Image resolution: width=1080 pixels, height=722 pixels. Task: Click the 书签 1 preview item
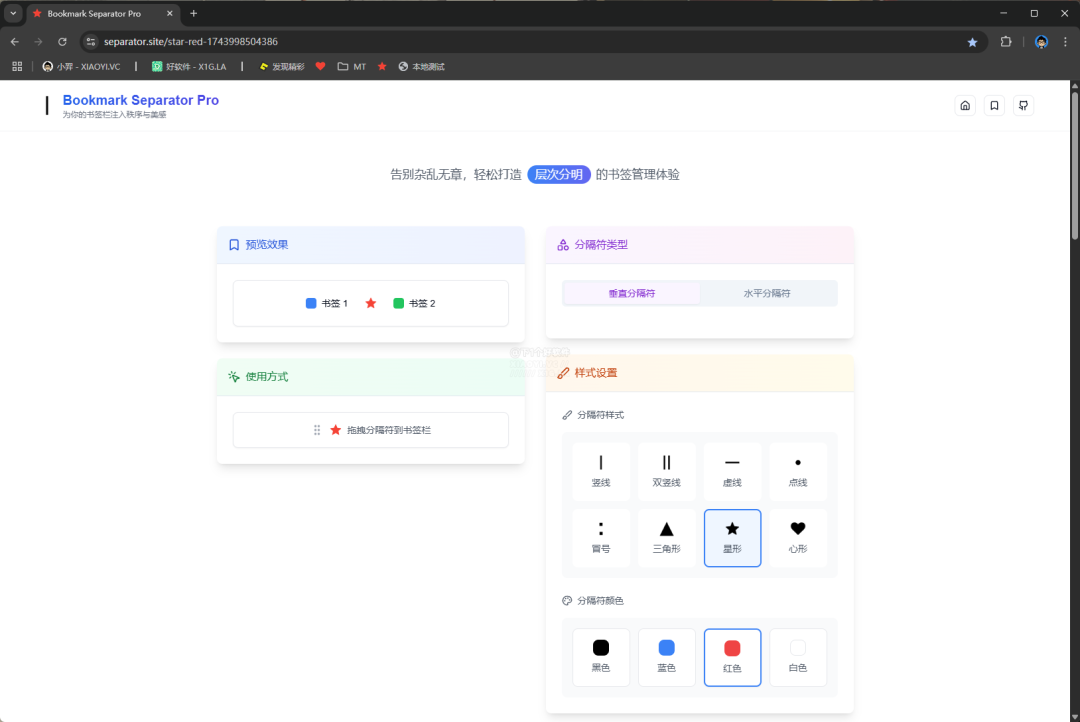tap(326, 303)
